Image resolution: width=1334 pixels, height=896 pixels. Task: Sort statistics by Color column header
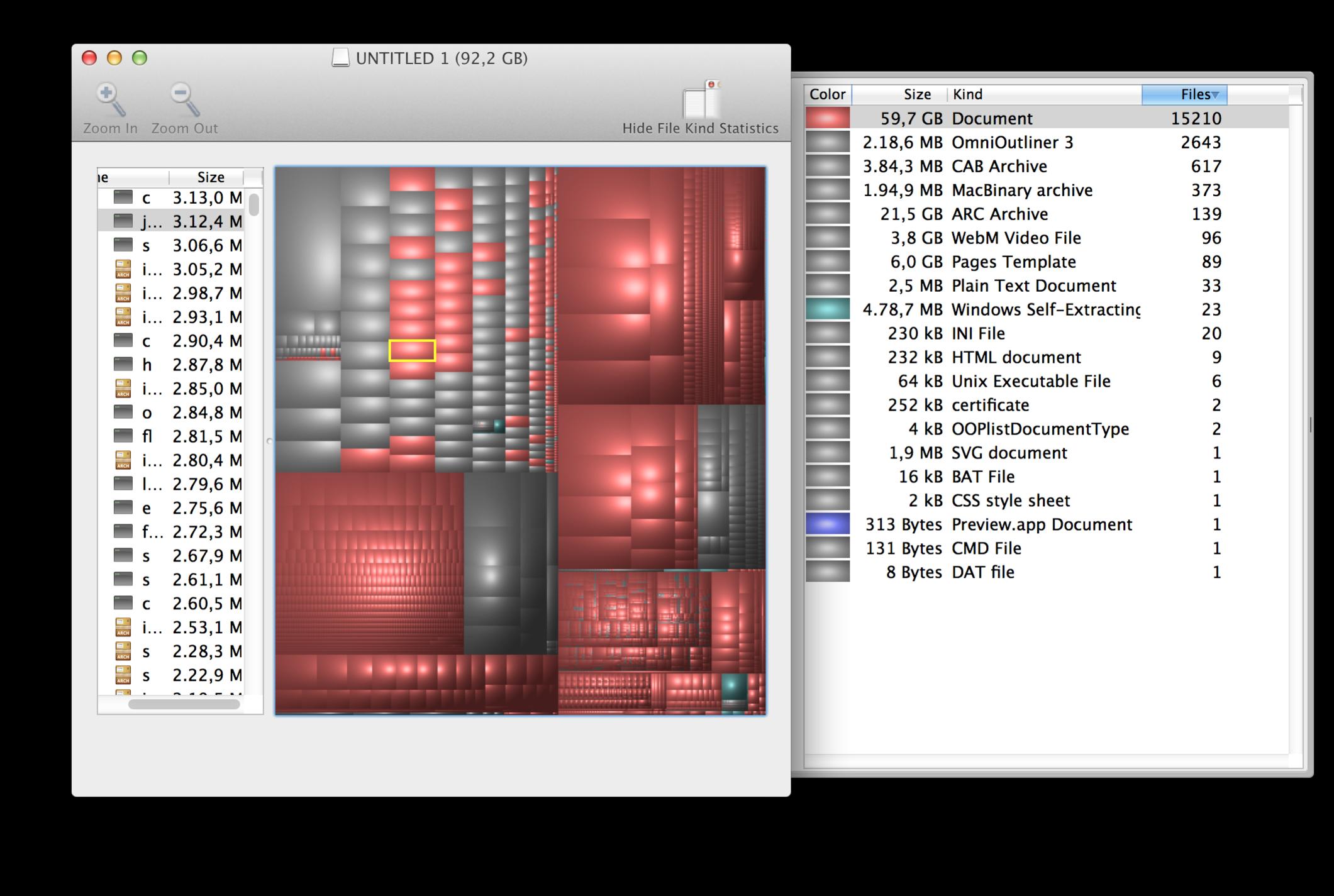827,94
